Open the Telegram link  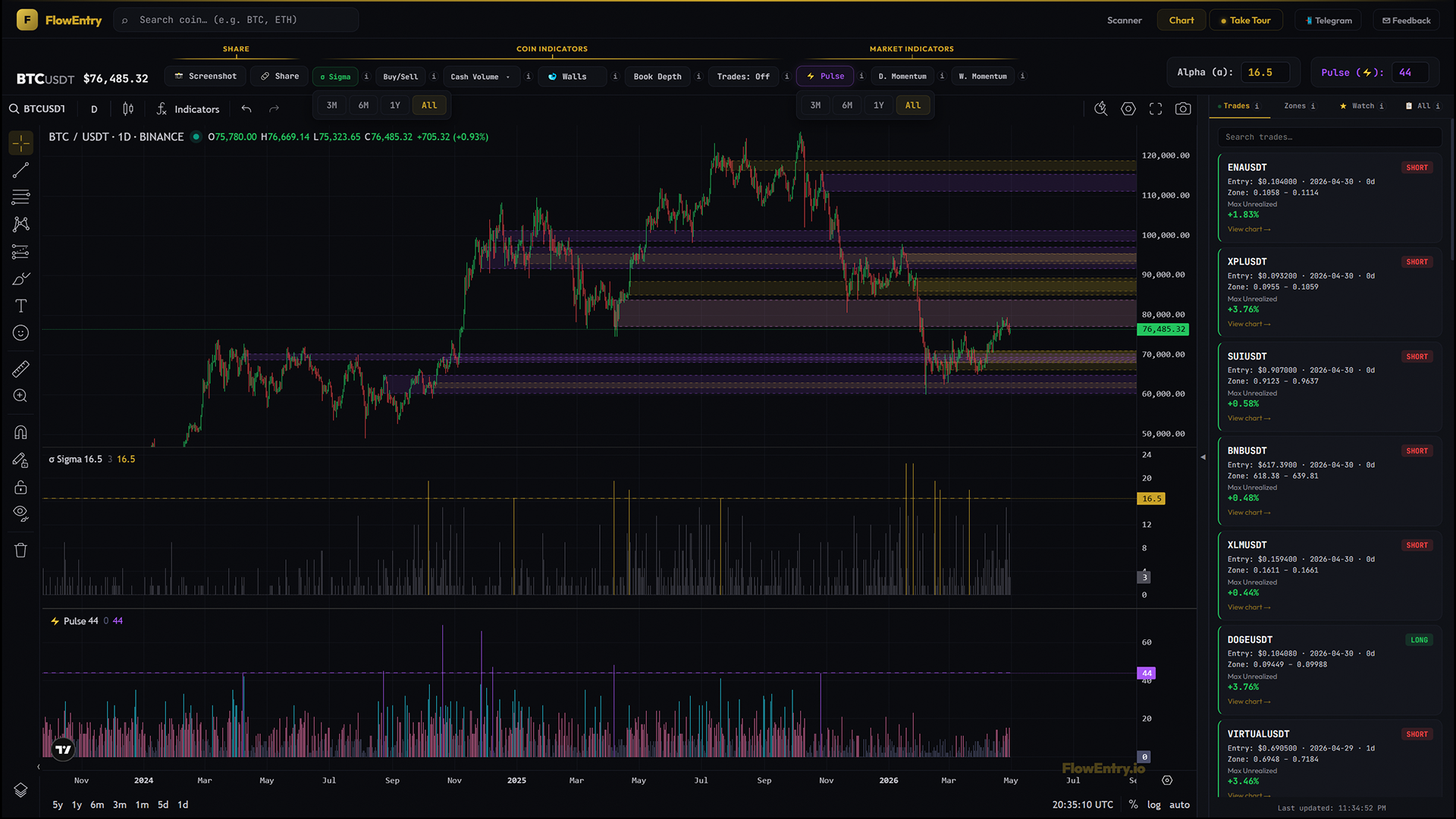tap(1328, 20)
